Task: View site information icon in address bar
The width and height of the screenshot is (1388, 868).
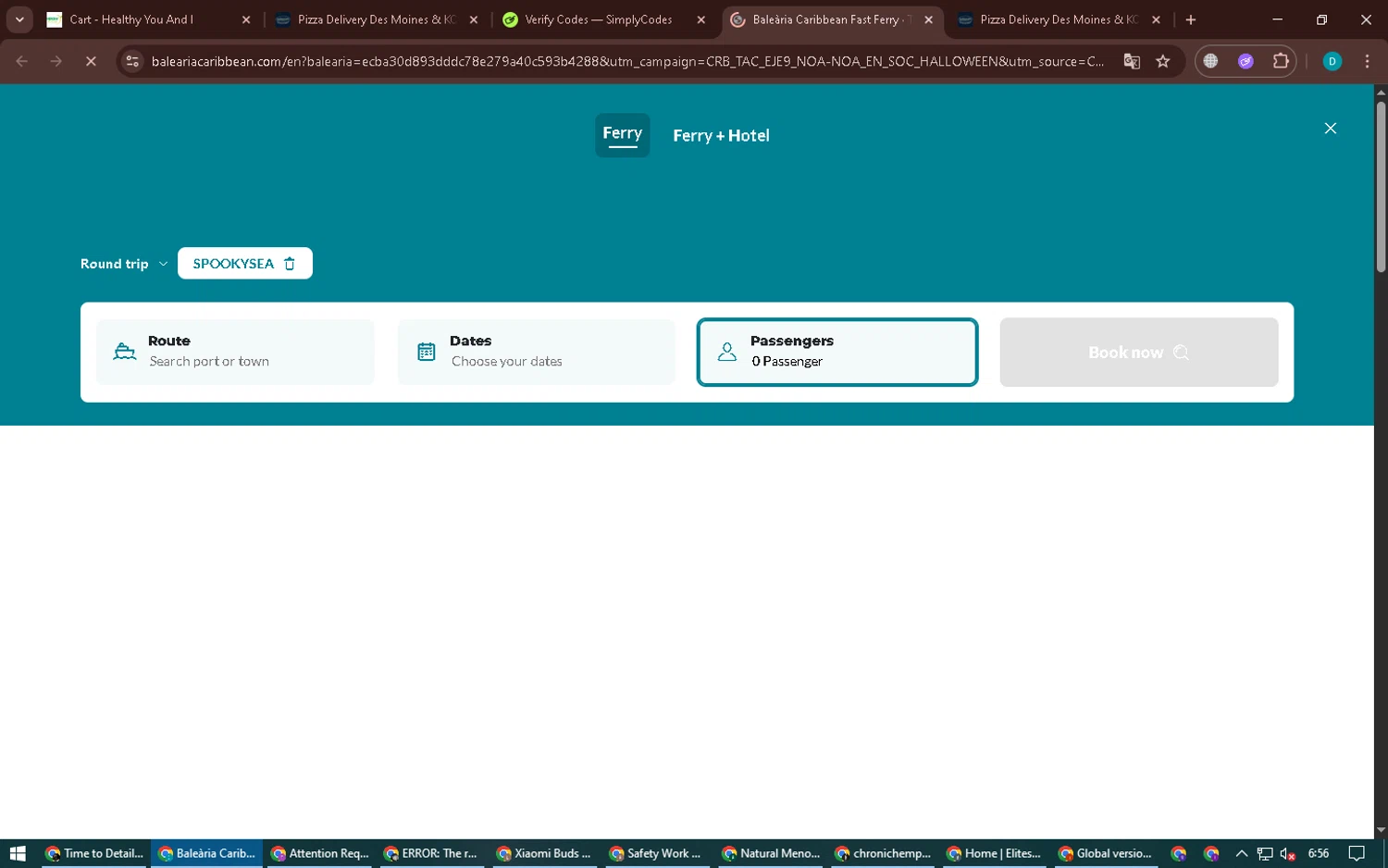Action: tap(132, 61)
